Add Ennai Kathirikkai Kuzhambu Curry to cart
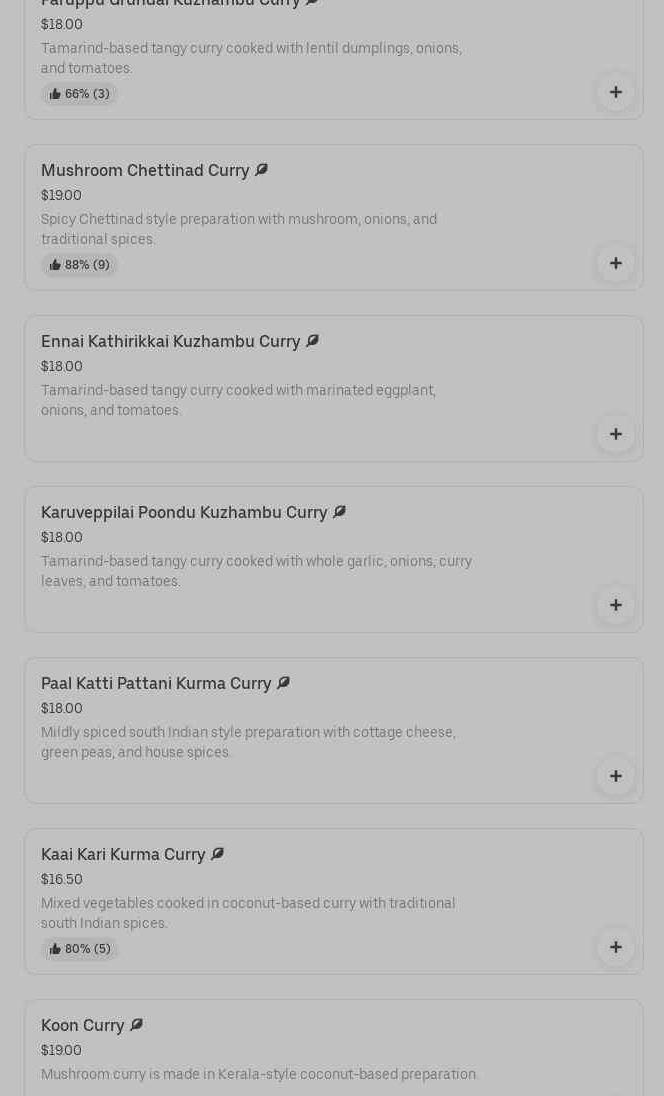Screen dimensions: 664x1096 (x=615, y=434)
